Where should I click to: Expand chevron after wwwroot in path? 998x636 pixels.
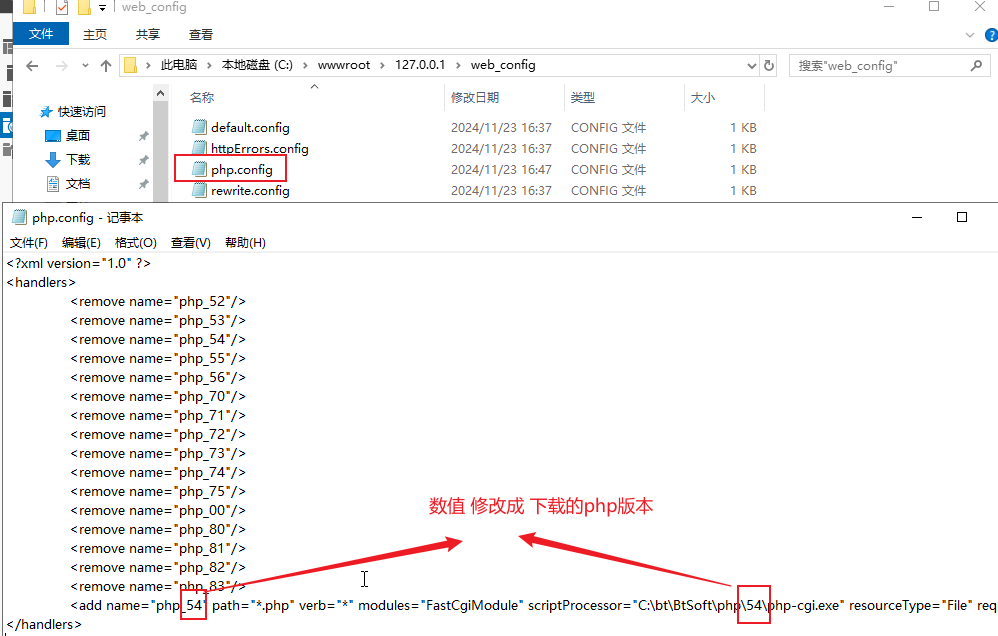pyautogui.click(x=383, y=66)
